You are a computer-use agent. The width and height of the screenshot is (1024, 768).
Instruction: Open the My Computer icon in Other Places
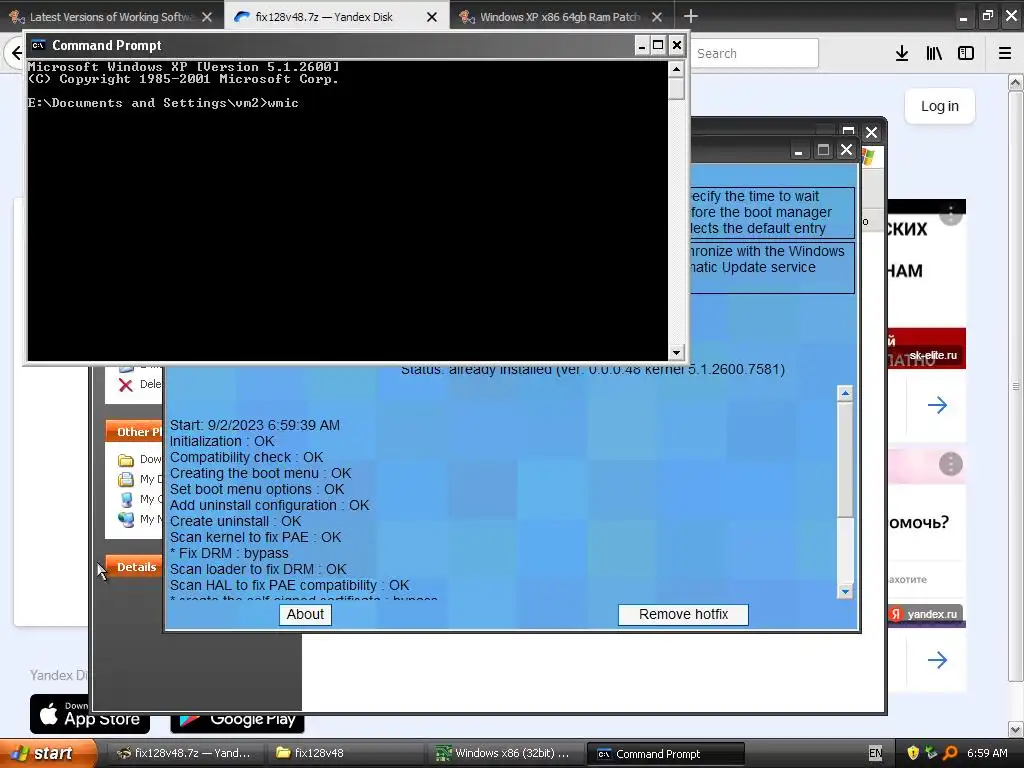pyautogui.click(x=126, y=500)
